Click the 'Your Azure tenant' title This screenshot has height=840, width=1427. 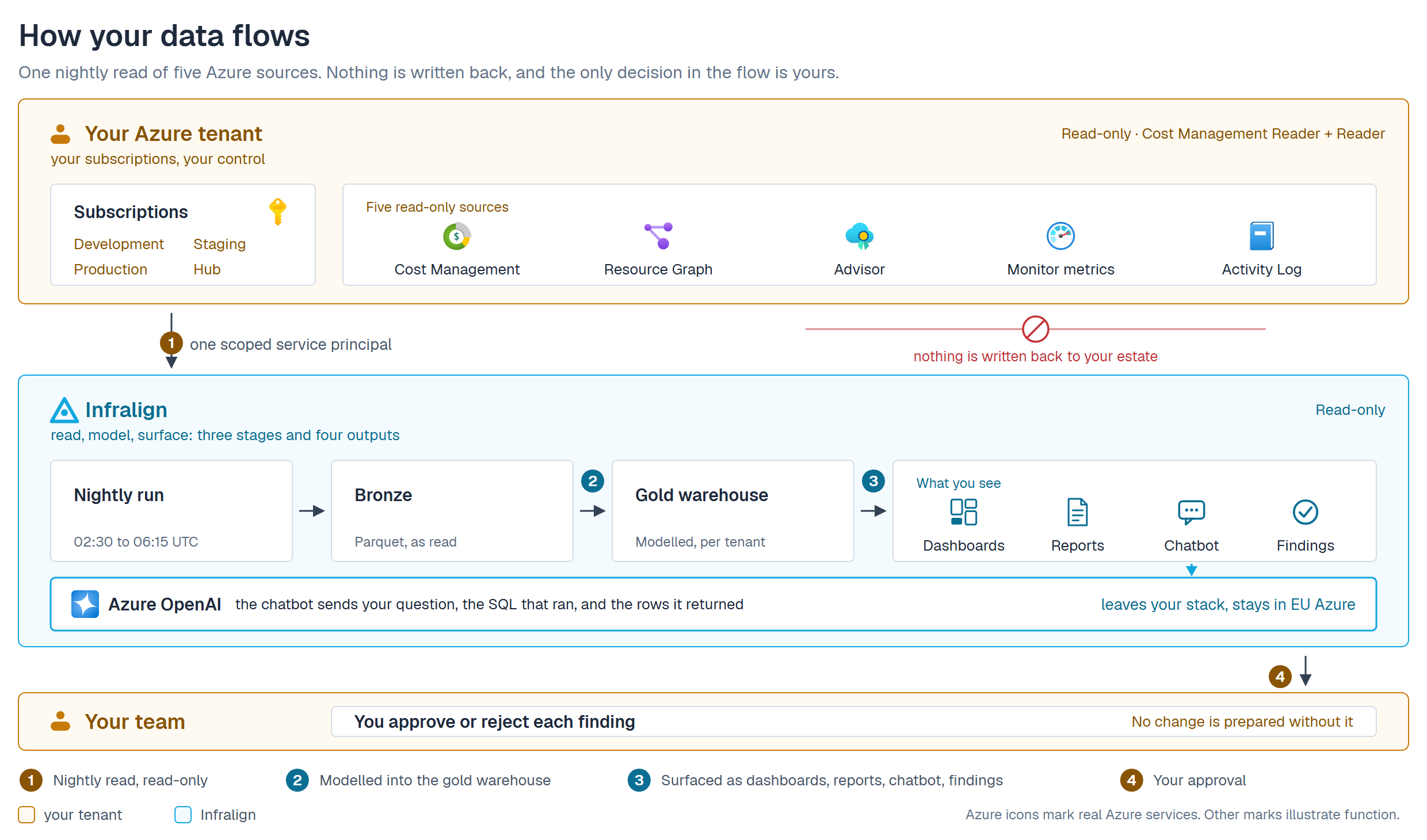[174, 134]
